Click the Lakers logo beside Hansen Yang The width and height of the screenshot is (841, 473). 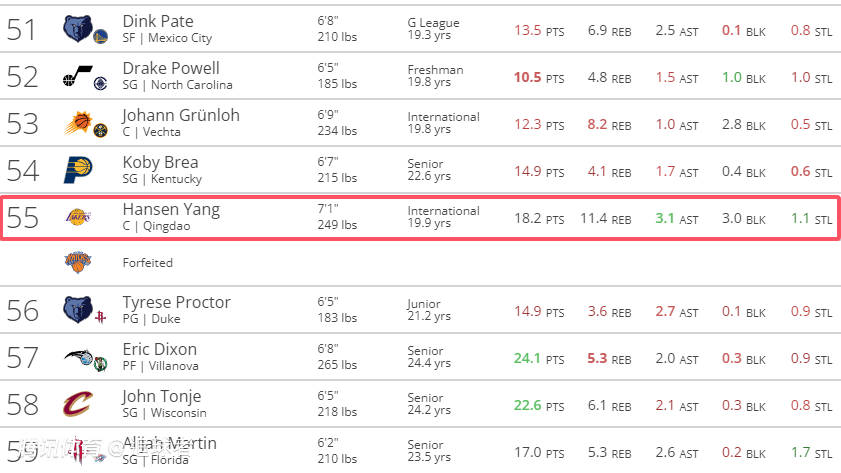77,217
